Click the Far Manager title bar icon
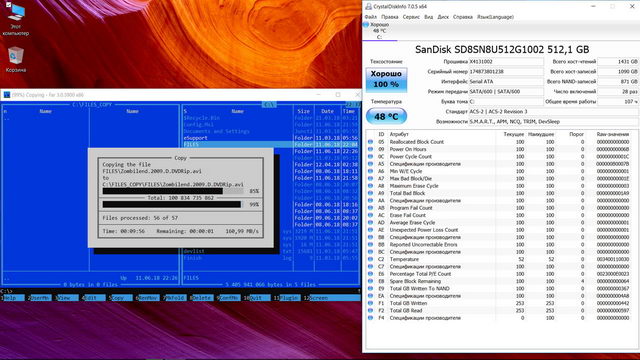Image resolution: width=640 pixels, height=360 pixels. tap(7, 95)
